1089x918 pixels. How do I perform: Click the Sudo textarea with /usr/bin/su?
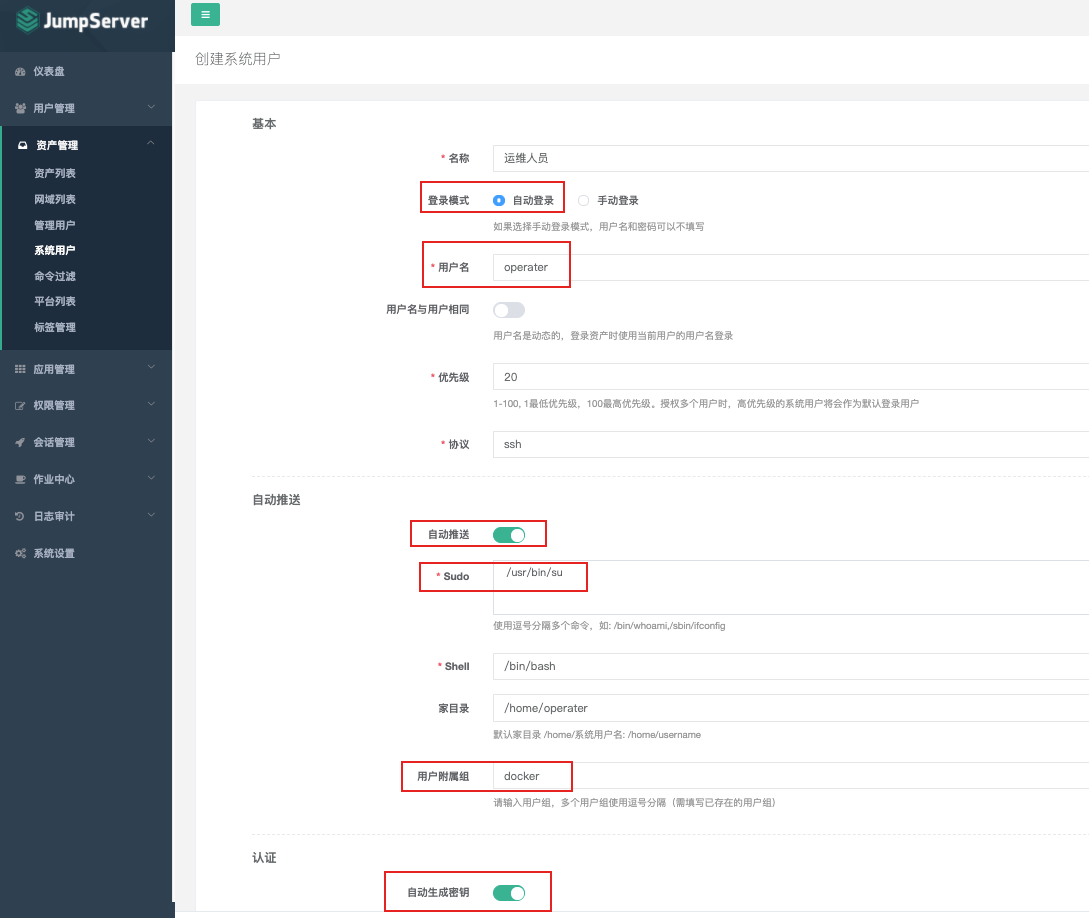click(790, 587)
